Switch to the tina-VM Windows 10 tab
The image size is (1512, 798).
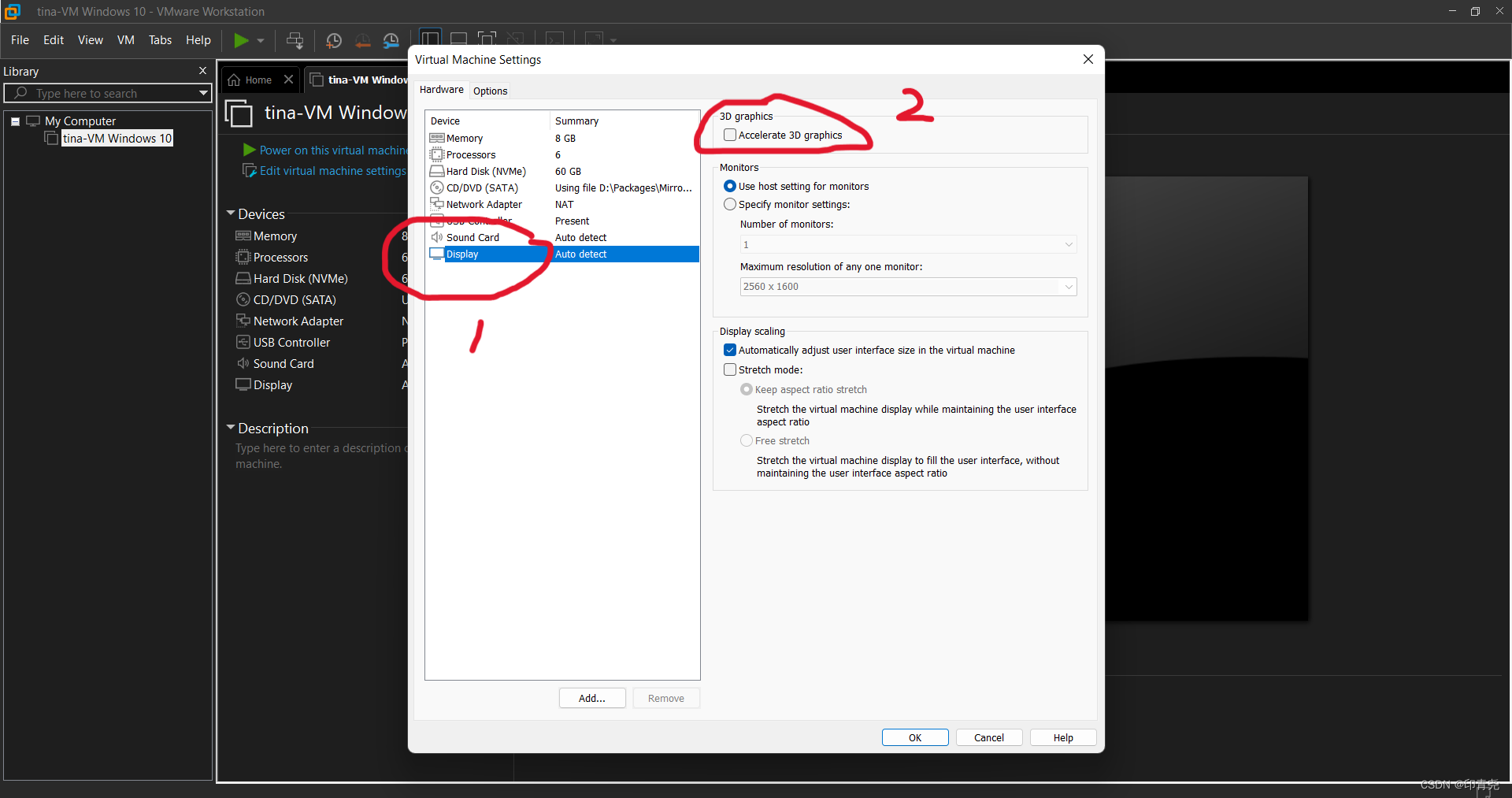click(358, 80)
